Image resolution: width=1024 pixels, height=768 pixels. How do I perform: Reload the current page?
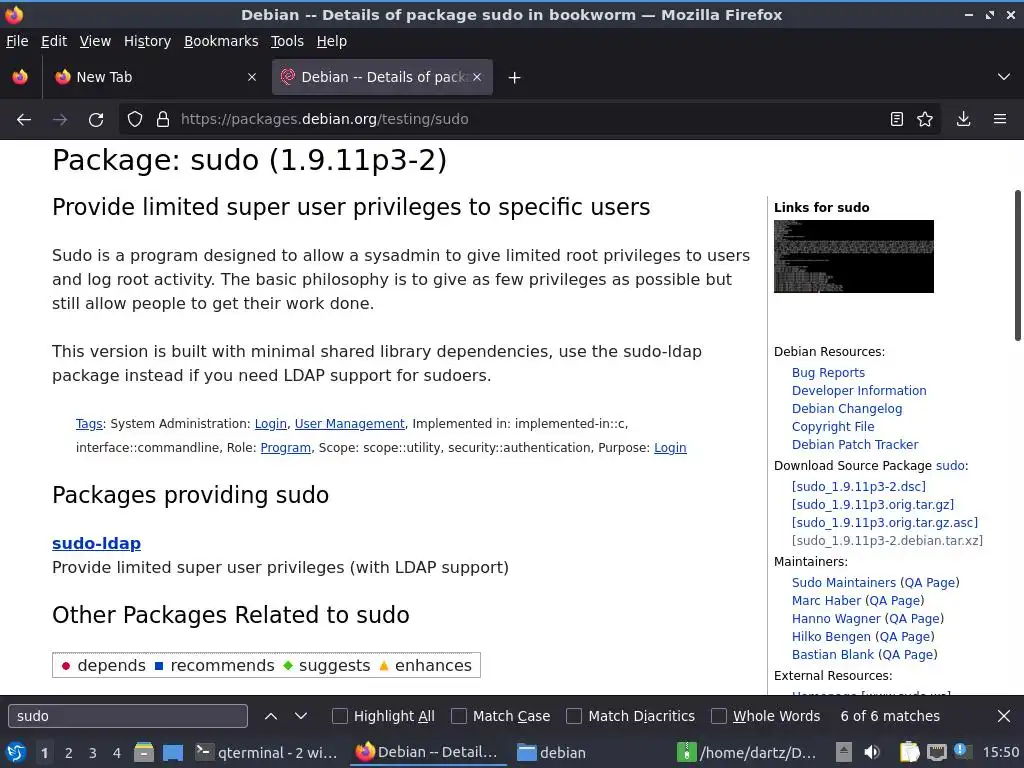coord(96,120)
